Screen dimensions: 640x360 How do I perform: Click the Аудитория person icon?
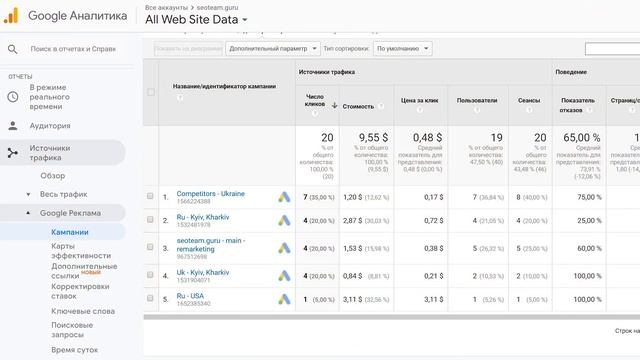tap(13, 126)
